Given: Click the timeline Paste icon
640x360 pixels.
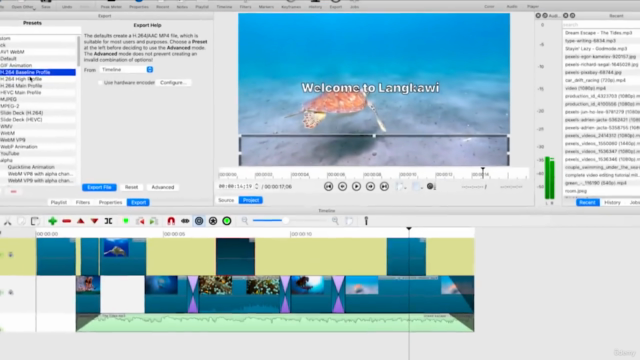Looking at the screenshot, I should [35, 221].
